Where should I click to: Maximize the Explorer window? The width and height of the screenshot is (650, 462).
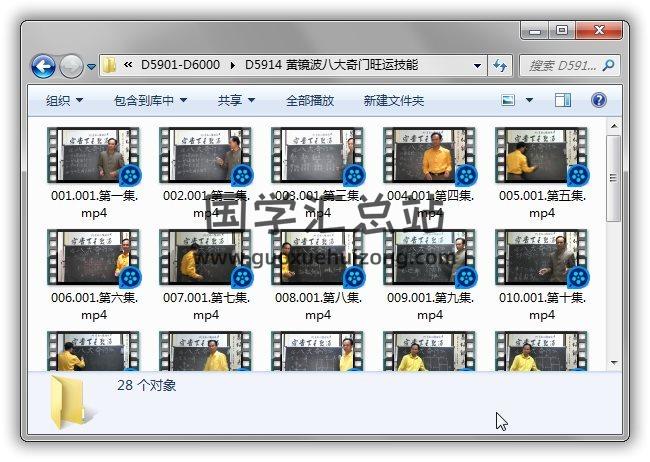pos(562,31)
